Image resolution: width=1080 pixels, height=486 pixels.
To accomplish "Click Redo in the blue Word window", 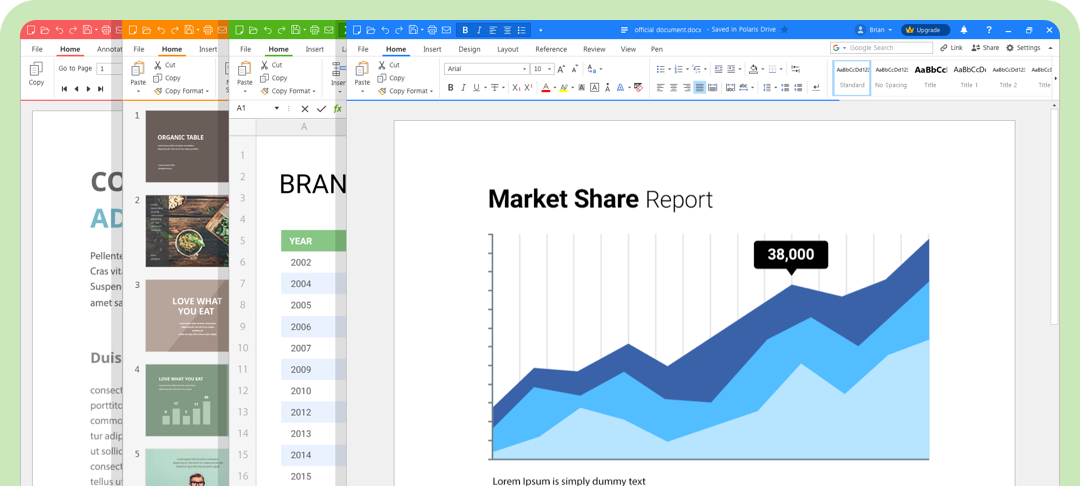I will (x=399, y=30).
